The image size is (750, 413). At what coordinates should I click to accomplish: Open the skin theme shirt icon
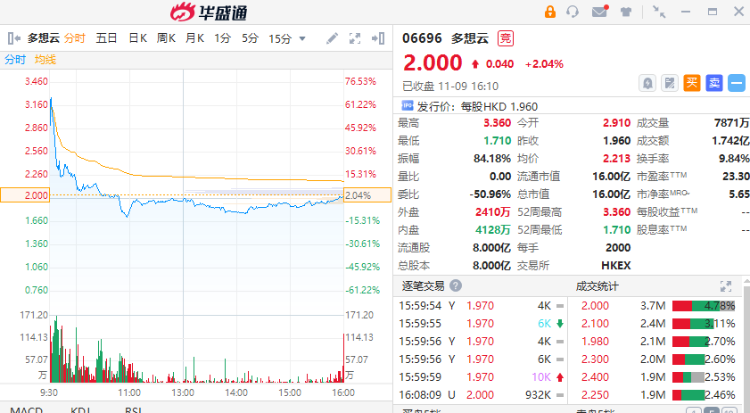(x=626, y=12)
